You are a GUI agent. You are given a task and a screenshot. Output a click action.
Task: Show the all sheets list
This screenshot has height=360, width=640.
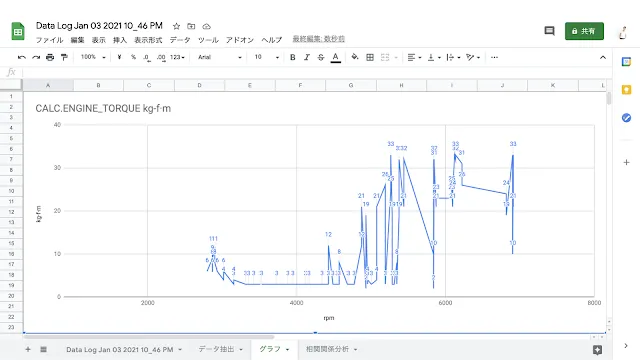43,349
